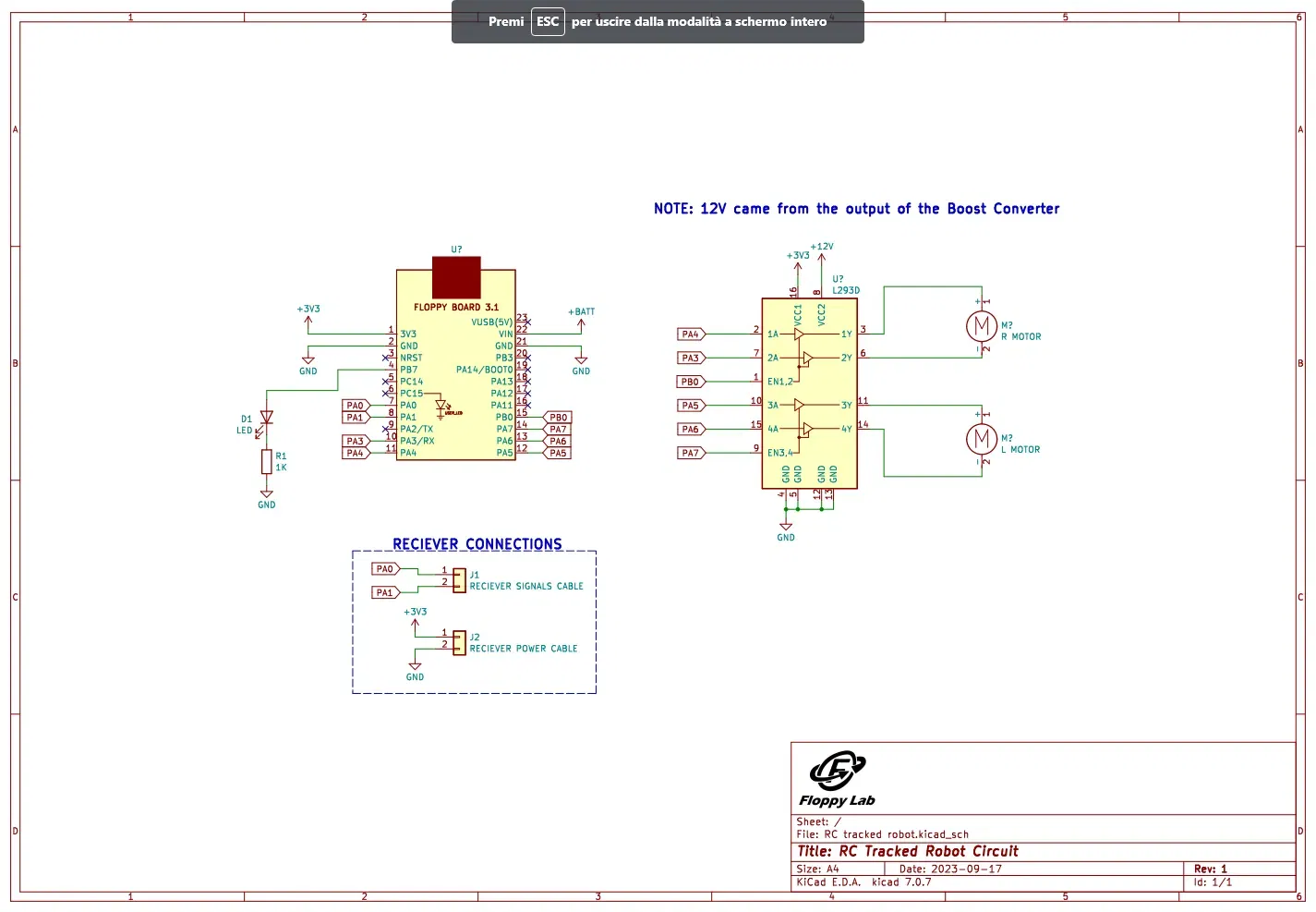
Task: Select the L293D chip body
Action: pos(809,393)
